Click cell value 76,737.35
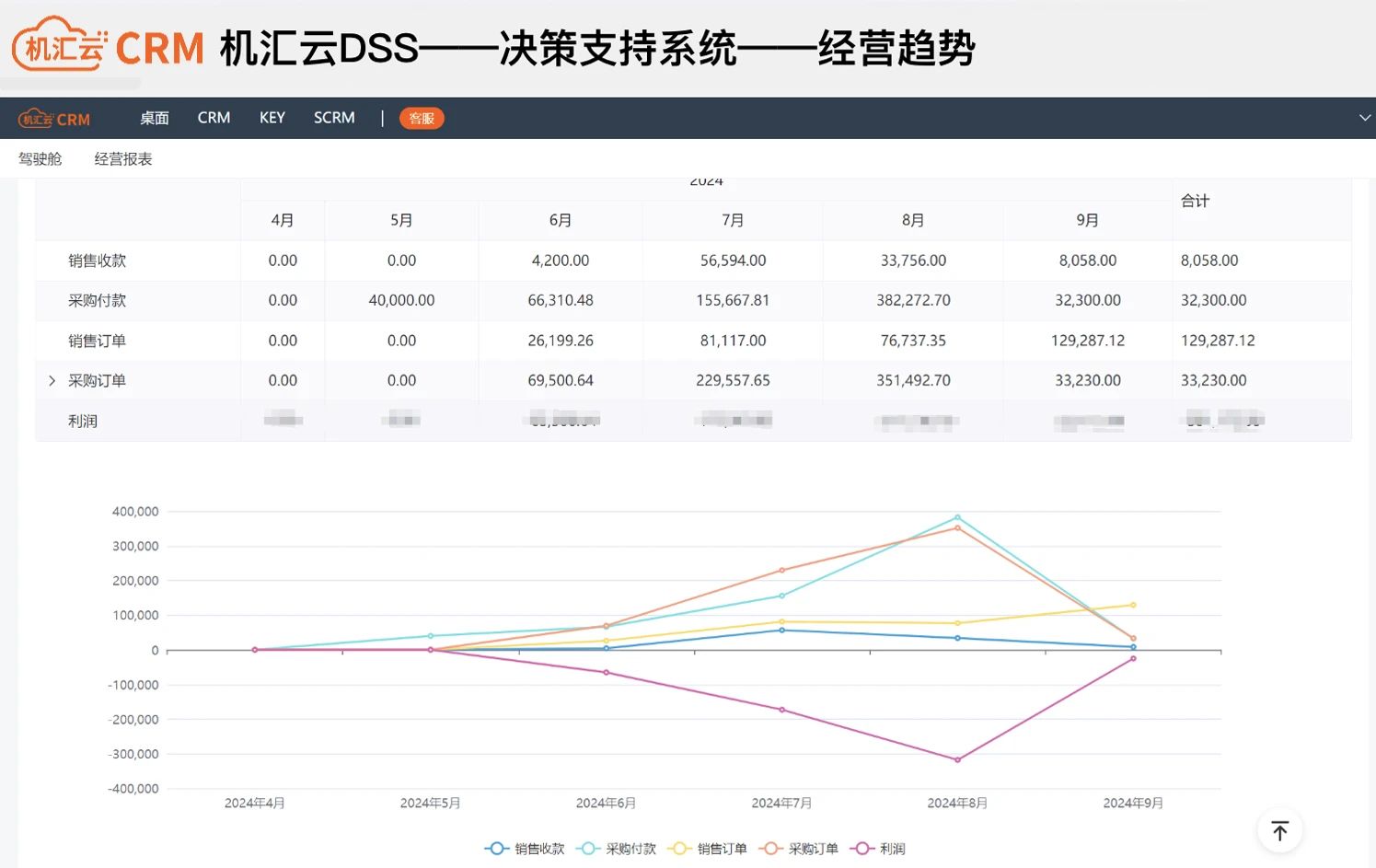Viewport: 1376px width, 868px height. point(913,341)
